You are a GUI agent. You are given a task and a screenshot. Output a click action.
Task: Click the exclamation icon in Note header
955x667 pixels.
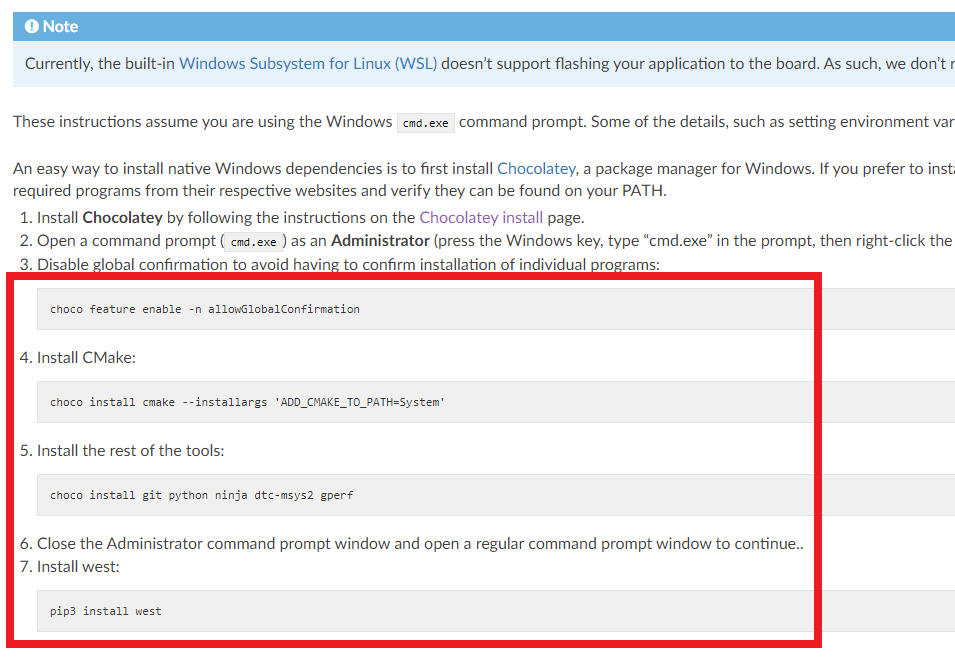coord(32,26)
